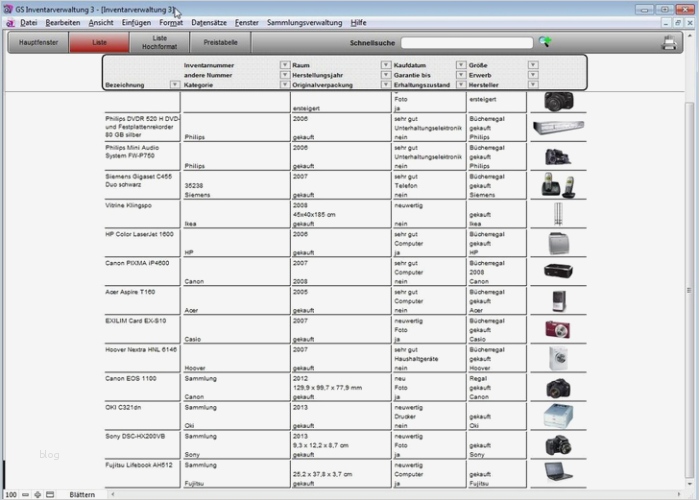Screen dimensions: 699x500
Task: Open the Hersteller dropdown arrow
Action: (x=533, y=84)
